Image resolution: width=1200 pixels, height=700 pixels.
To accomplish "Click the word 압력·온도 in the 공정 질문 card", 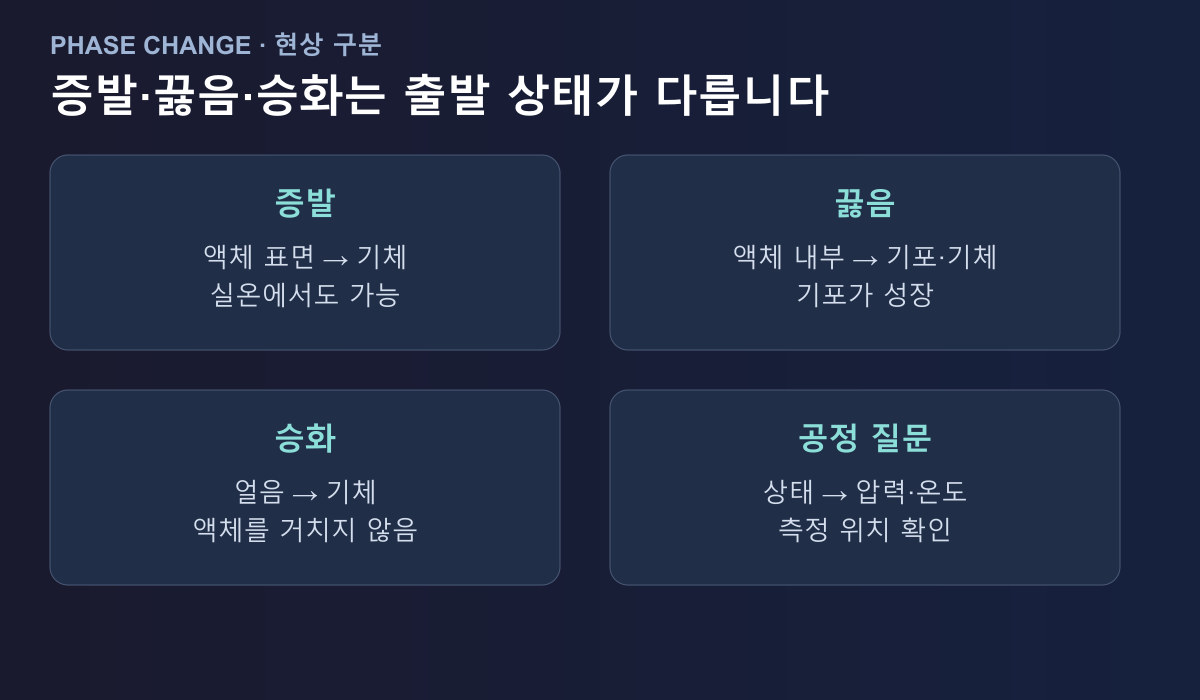I will click(x=912, y=492).
